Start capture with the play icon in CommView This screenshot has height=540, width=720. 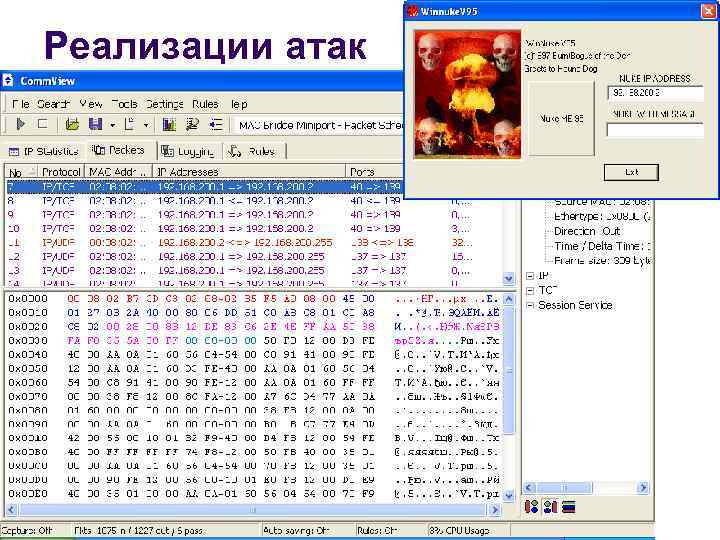click(x=20, y=124)
